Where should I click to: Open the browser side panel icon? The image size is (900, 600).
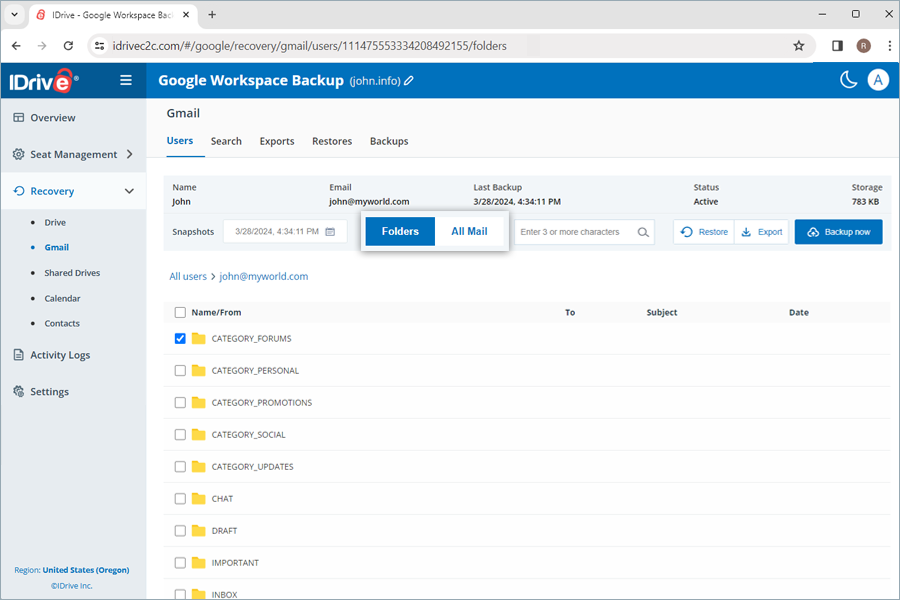pos(837,46)
